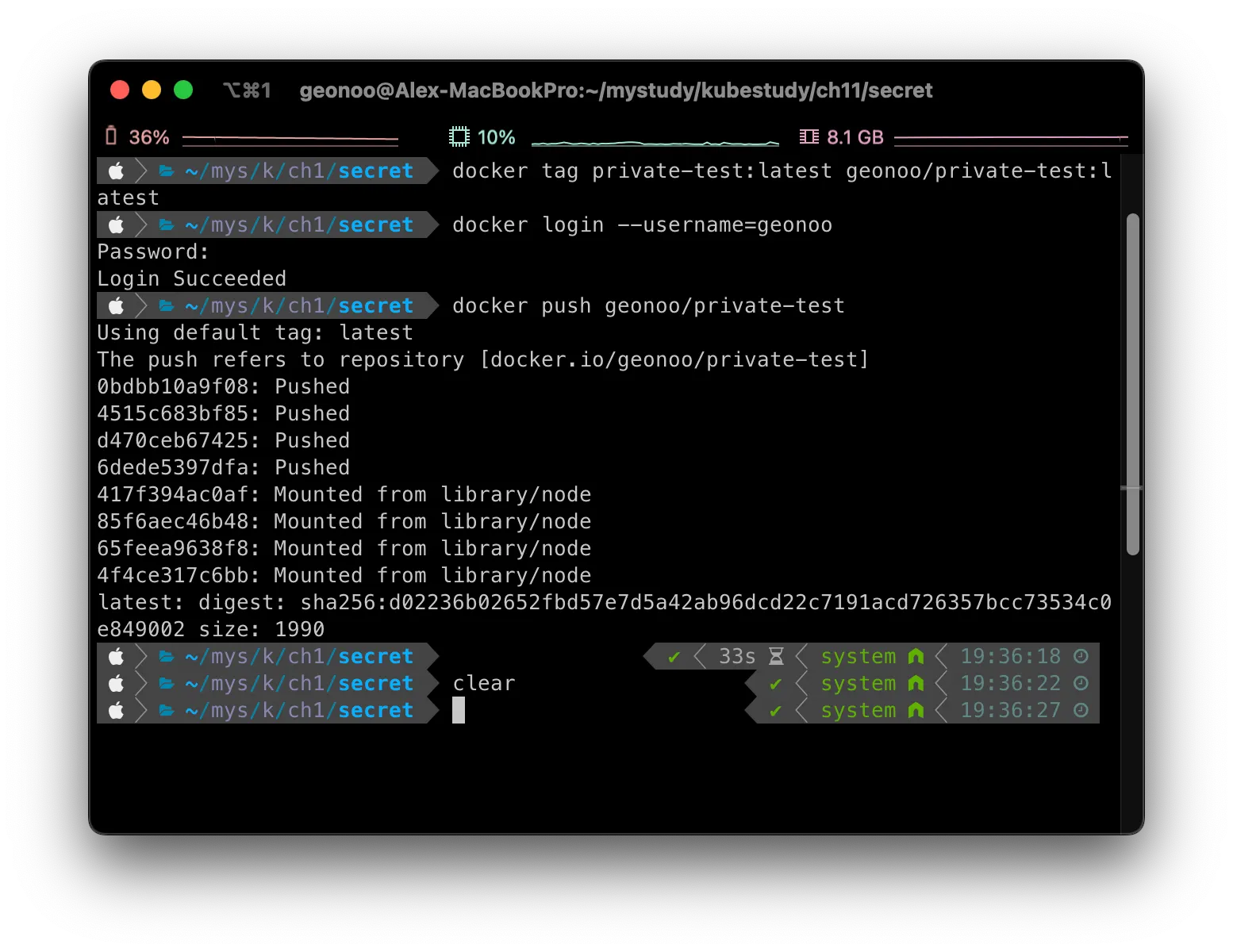Click Apple icon on the cursor prompt
Viewport: 1233px width, 952px height.
116,710
